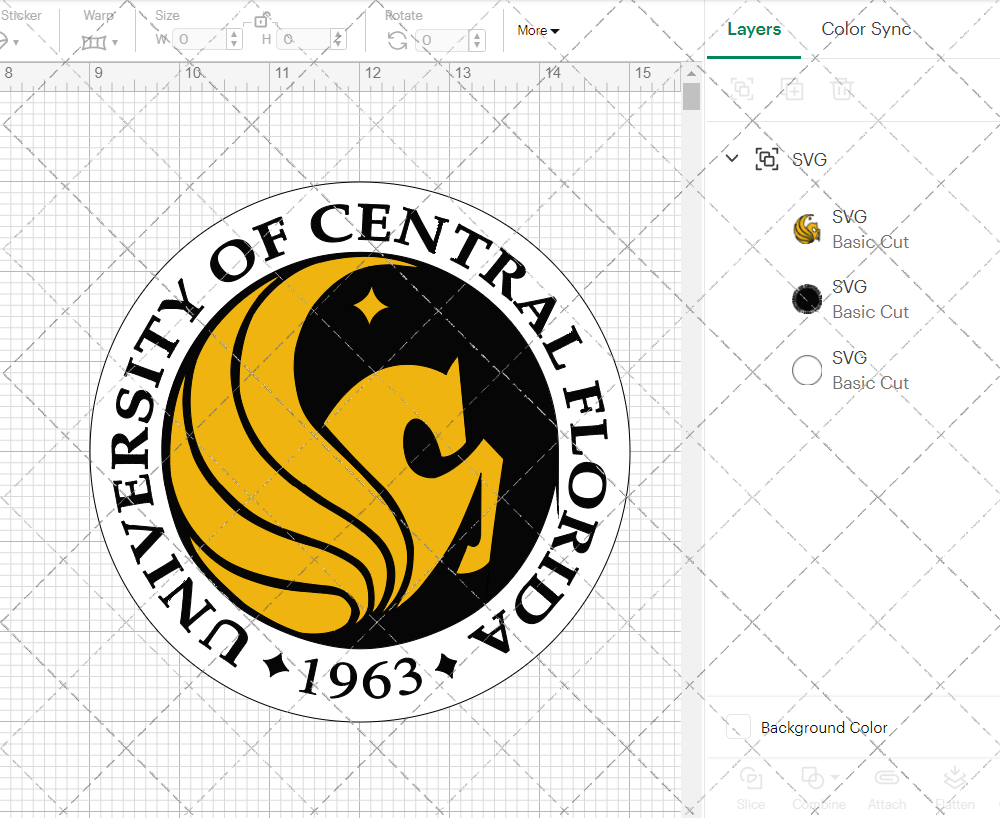Click the Combine tool icon
Viewport: 1000px width, 818px height.
click(812, 778)
